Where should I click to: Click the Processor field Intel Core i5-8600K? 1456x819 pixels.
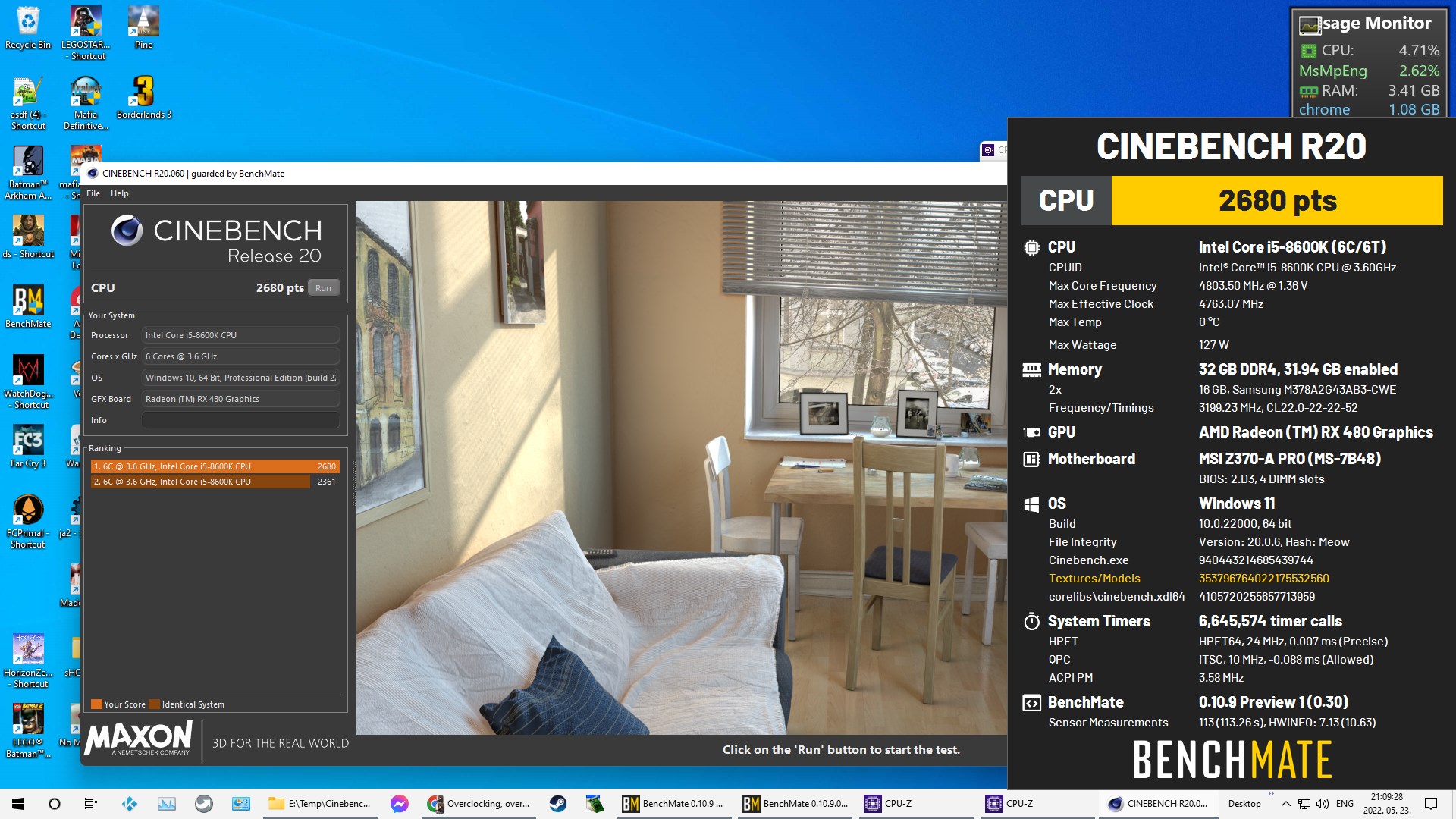(x=240, y=335)
